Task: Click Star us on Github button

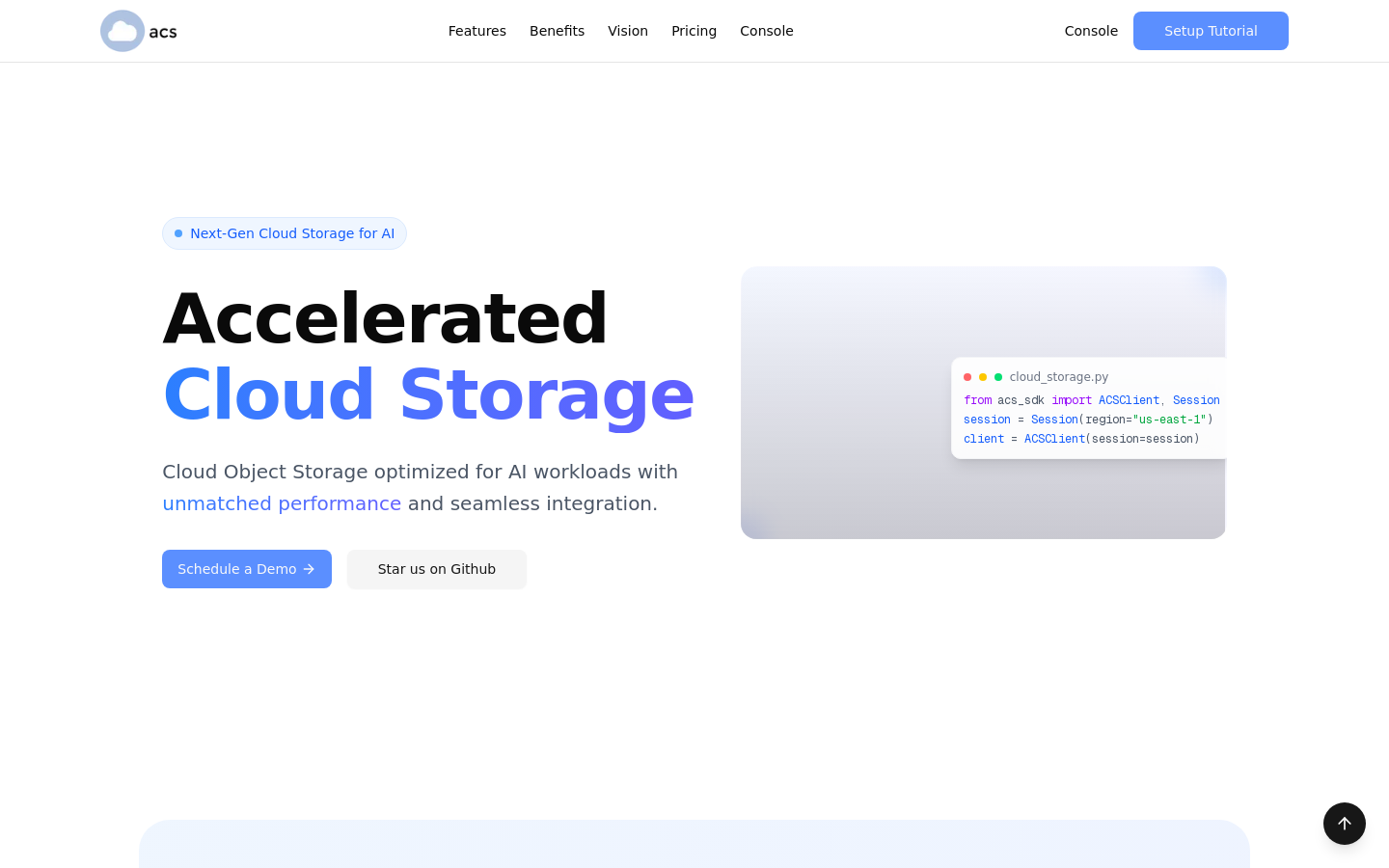Action: click(437, 569)
